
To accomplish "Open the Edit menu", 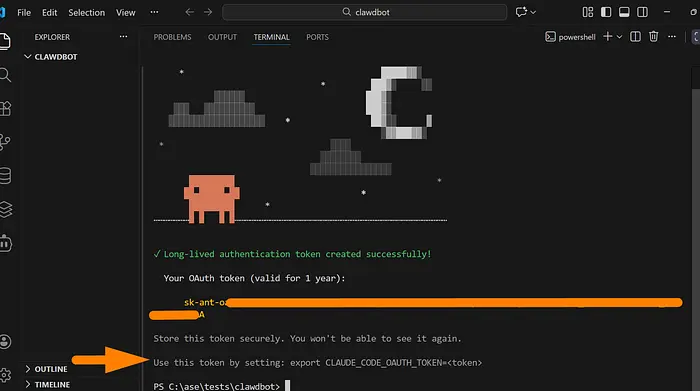I will (50, 12).
